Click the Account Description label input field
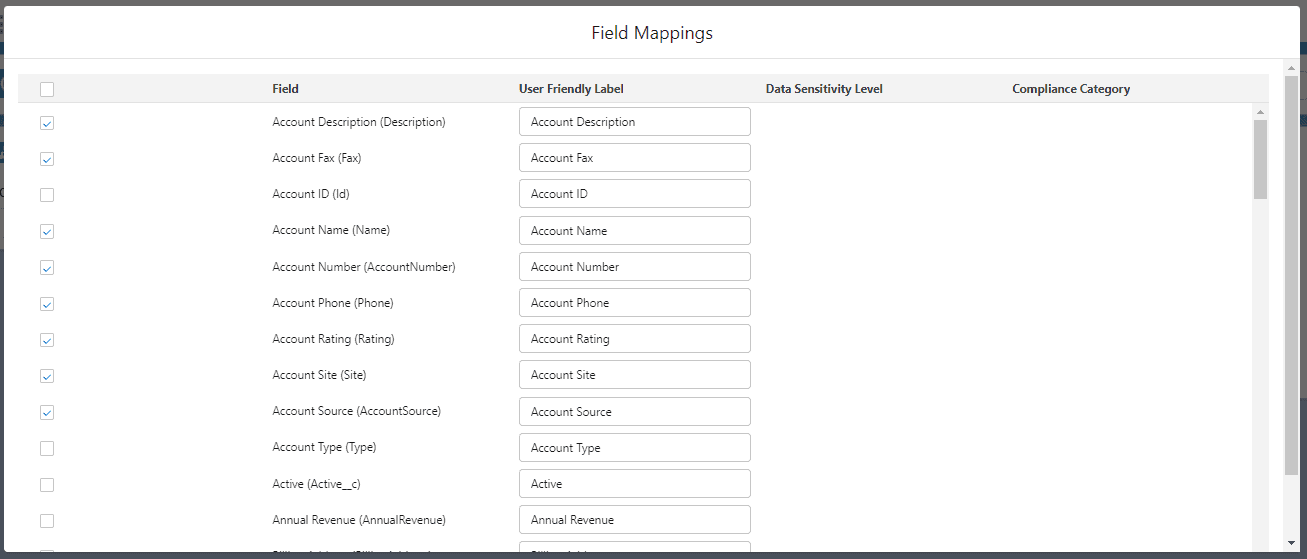1307x559 pixels. [x=634, y=122]
